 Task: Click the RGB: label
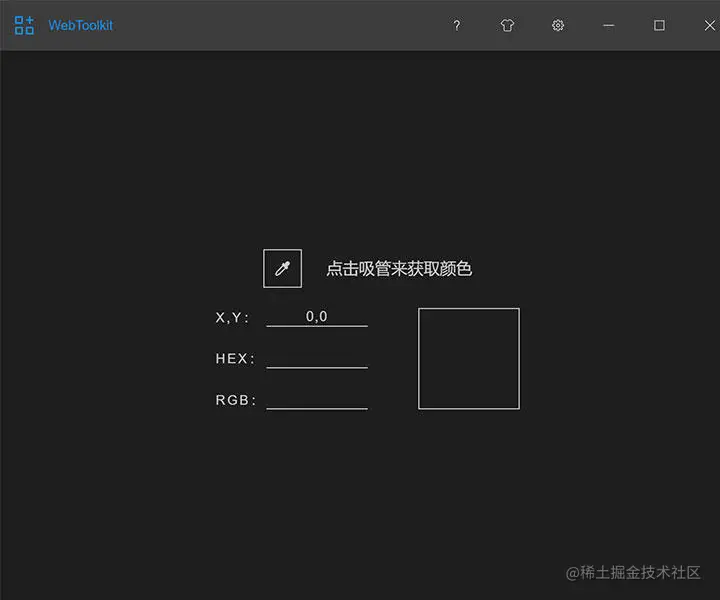(x=236, y=400)
